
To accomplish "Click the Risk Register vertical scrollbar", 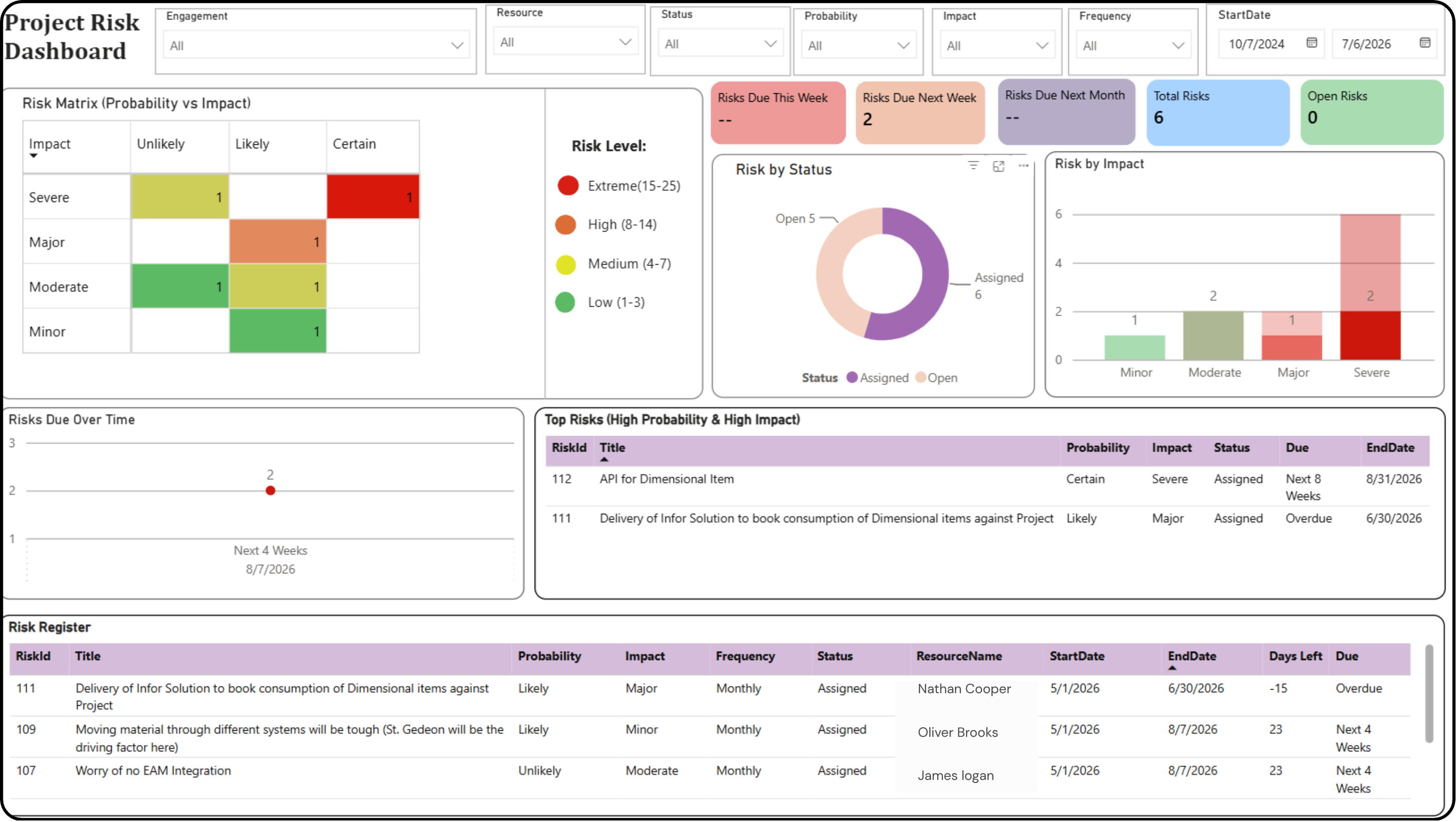I will tap(1429, 693).
